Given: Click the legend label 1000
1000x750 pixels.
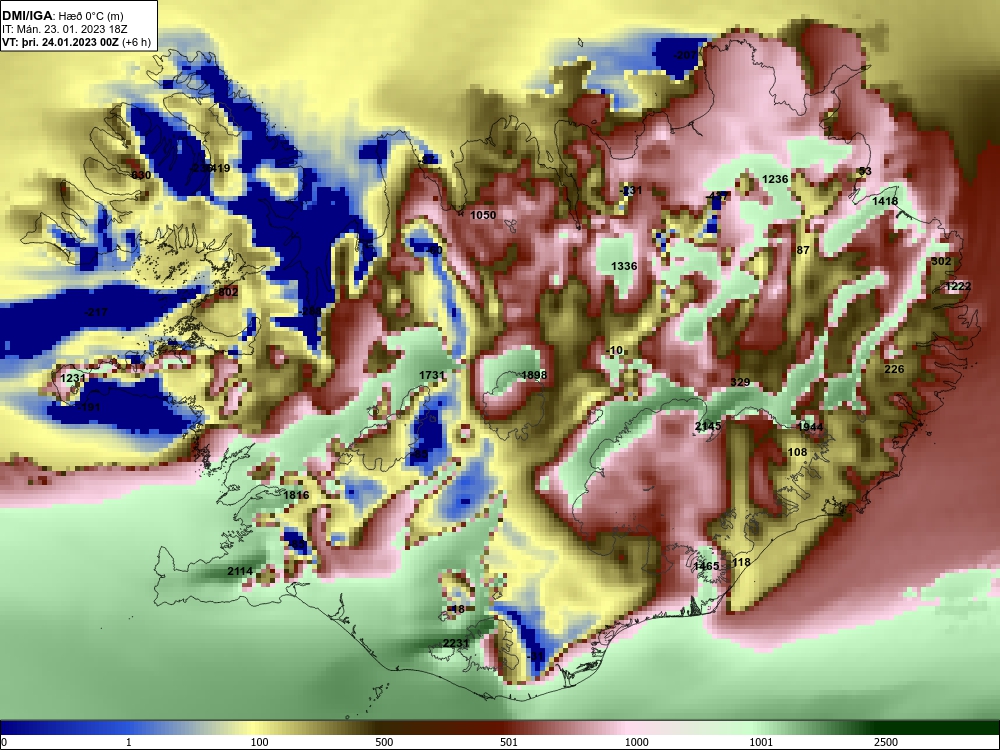Looking at the screenshot, I should 636,742.
